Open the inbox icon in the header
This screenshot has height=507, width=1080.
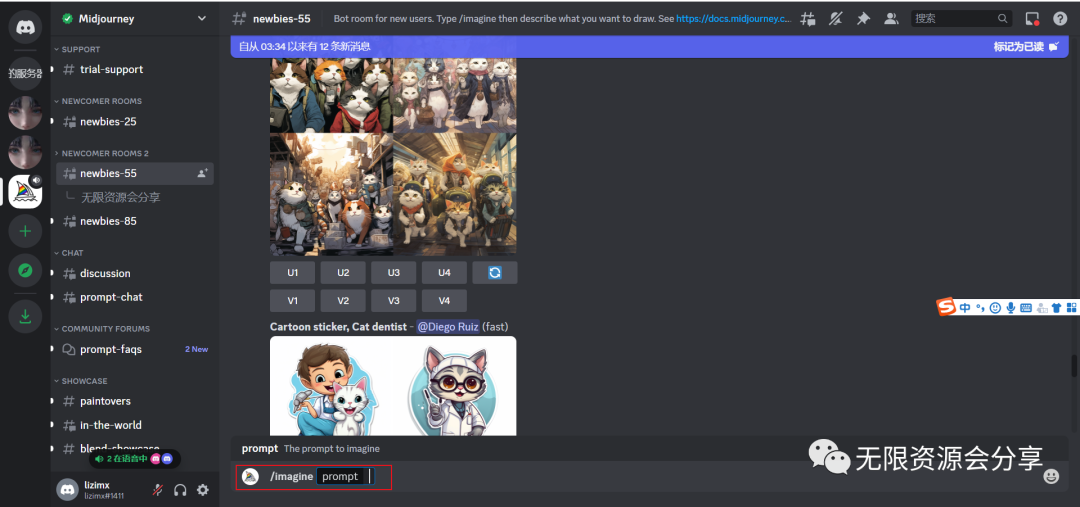click(x=1033, y=18)
